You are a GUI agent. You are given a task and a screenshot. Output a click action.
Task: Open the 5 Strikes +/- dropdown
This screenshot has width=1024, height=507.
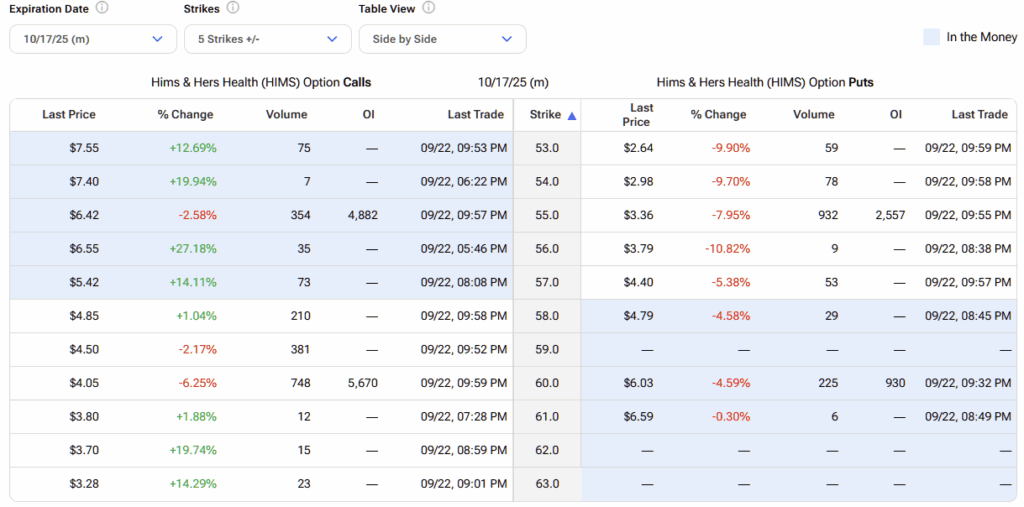tap(268, 39)
